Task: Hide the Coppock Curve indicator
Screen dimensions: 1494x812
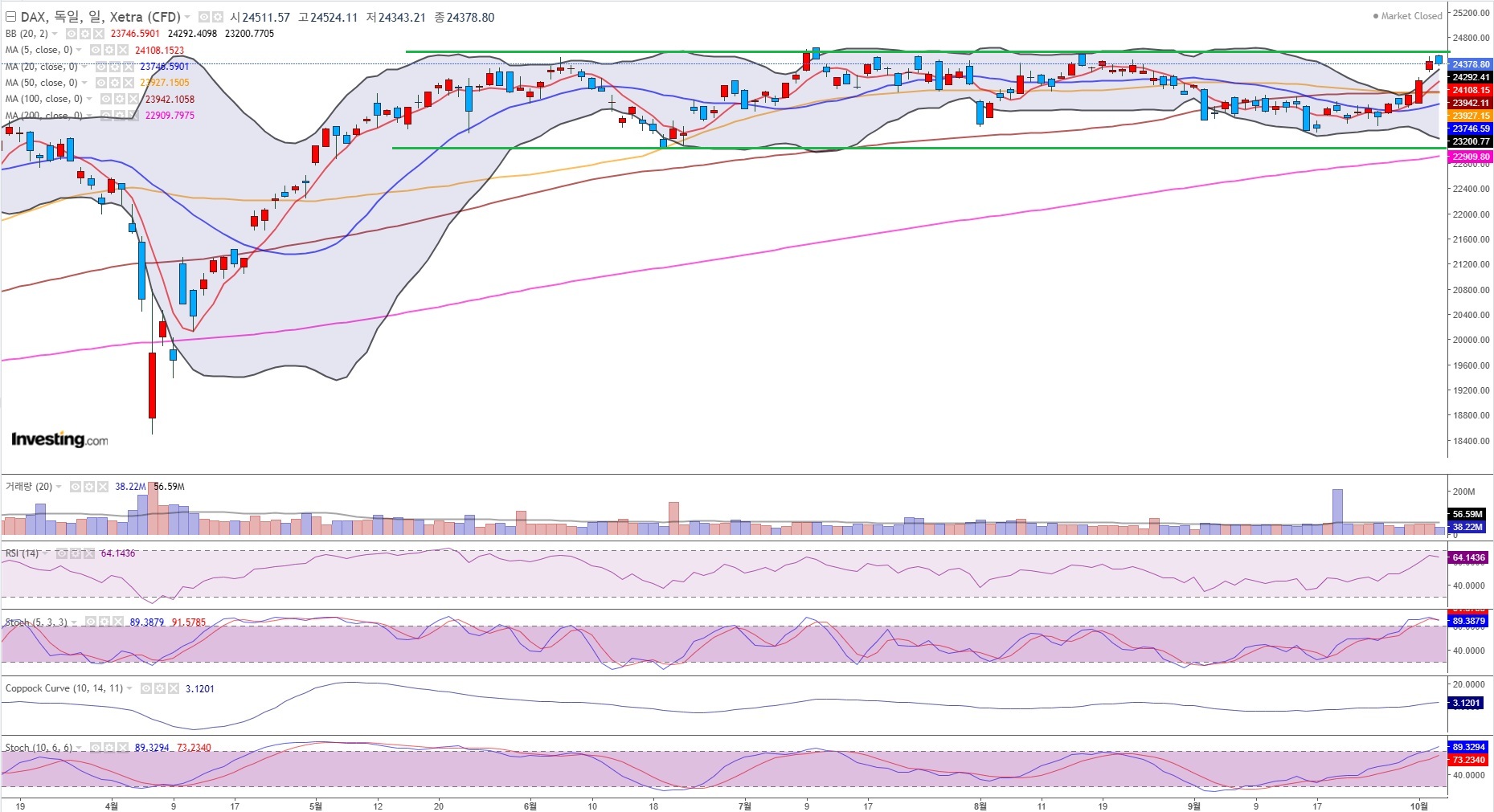Action: [x=145, y=688]
